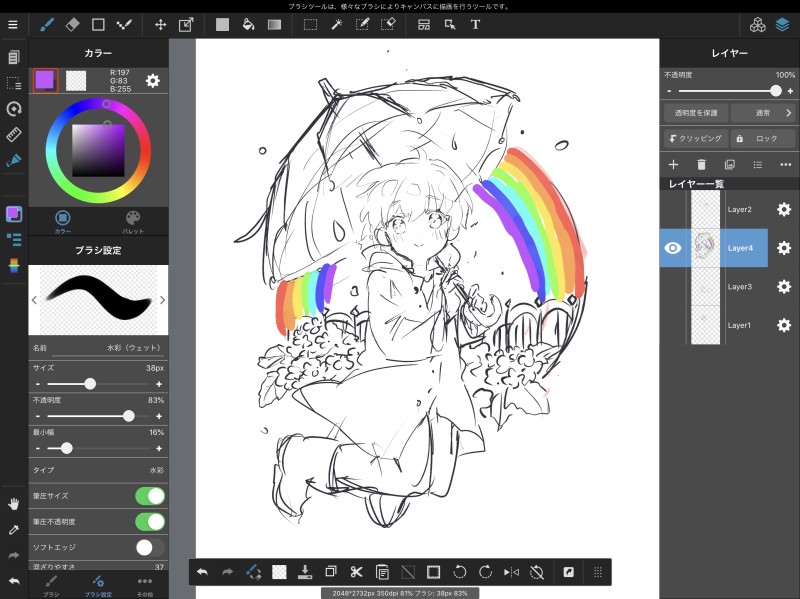Select the Magic Wand tool
The width and height of the screenshot is (800, 599).
click(337, 24)
